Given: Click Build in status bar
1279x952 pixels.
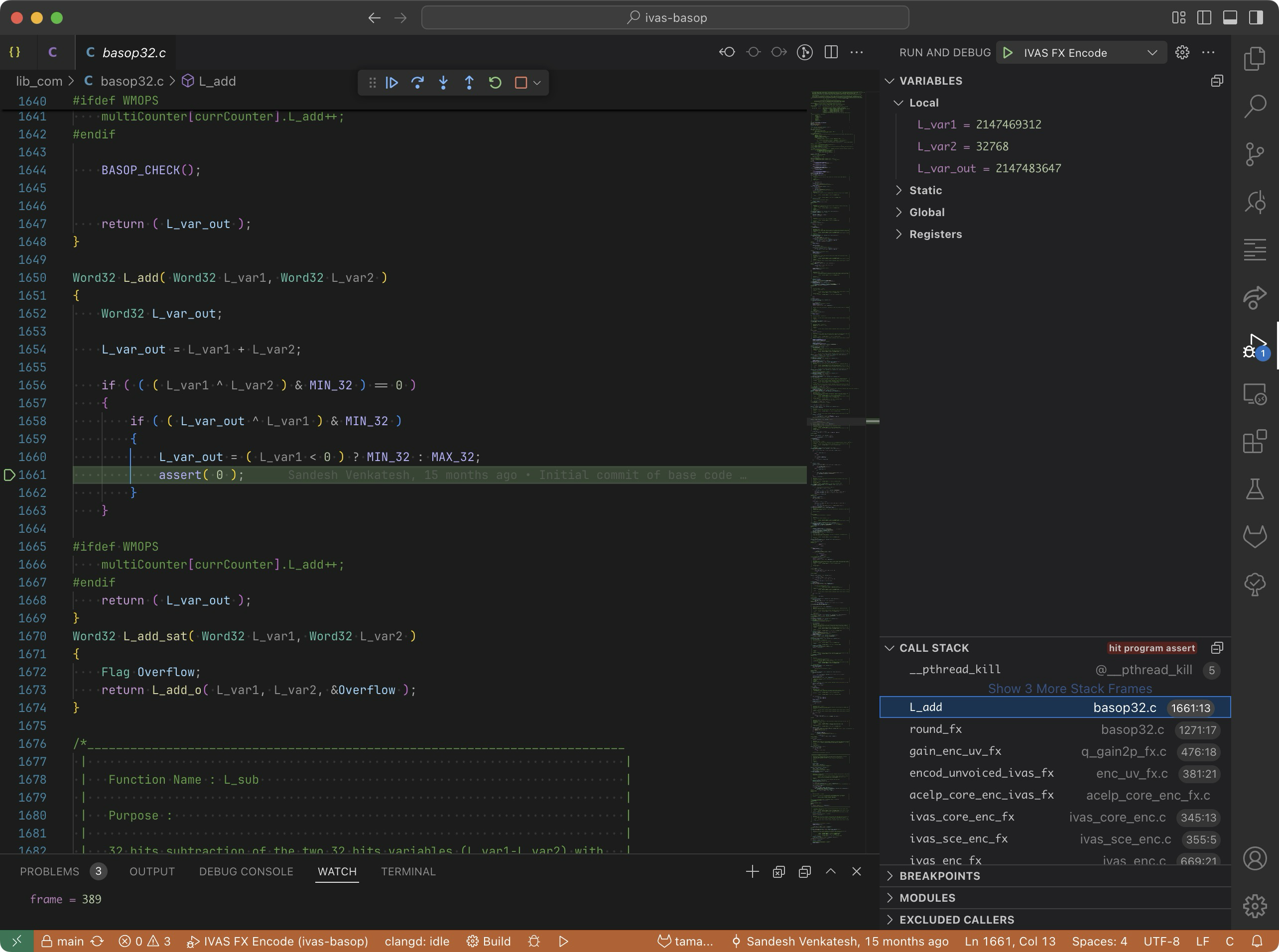Looking at the screenshot, I should [x=489, y=941].
